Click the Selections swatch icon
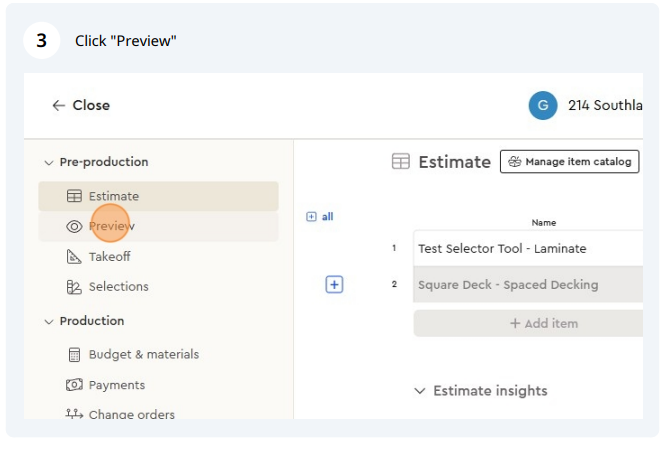 pyautogui.click(x=74, y=287)
